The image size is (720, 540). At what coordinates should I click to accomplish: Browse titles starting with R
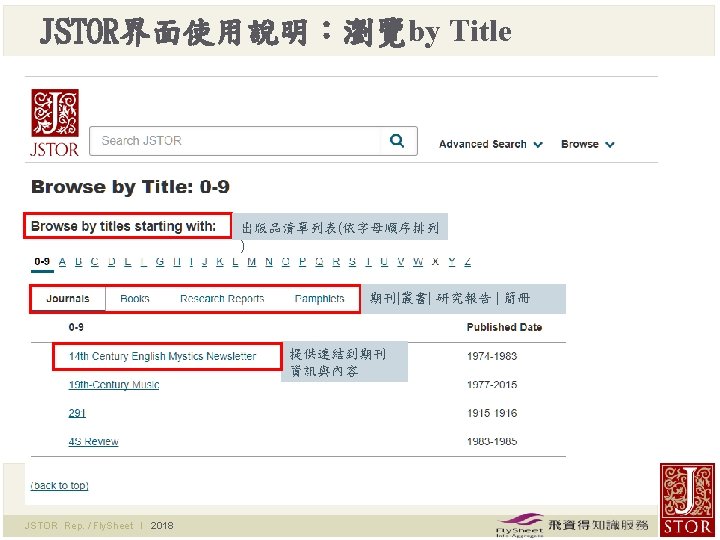(336, 262)
